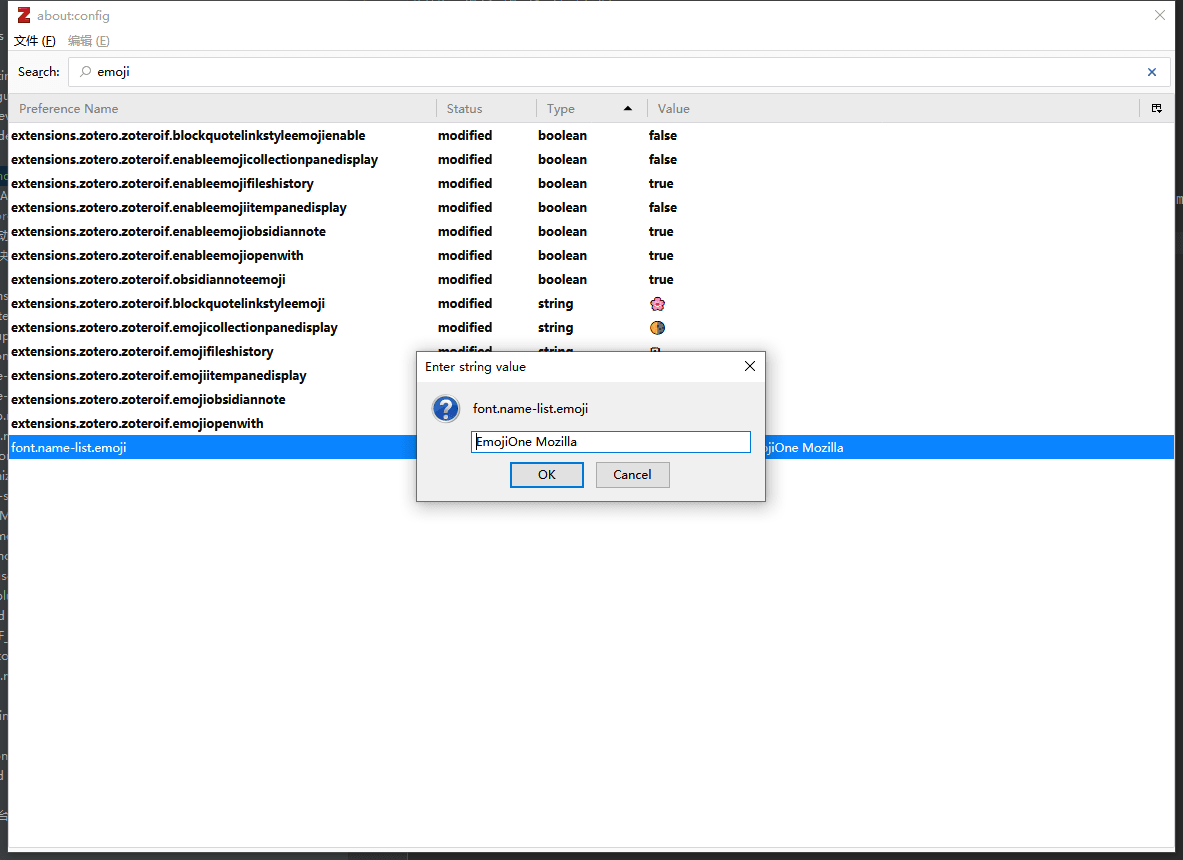The image size is (1183, 860).
Task: Clear the emoji search text
Action: [x=1151, y=72]
